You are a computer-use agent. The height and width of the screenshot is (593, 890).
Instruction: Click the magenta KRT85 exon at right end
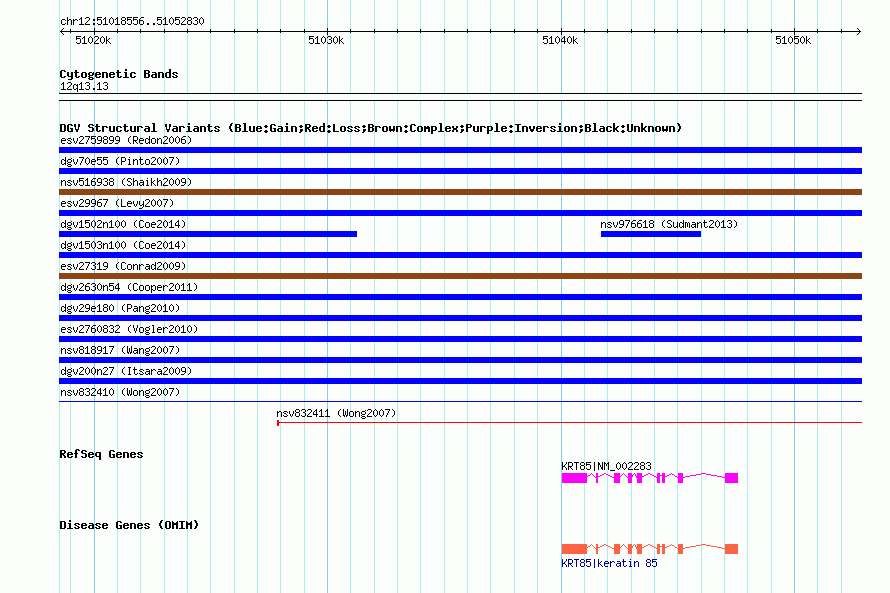click(732, 478)
